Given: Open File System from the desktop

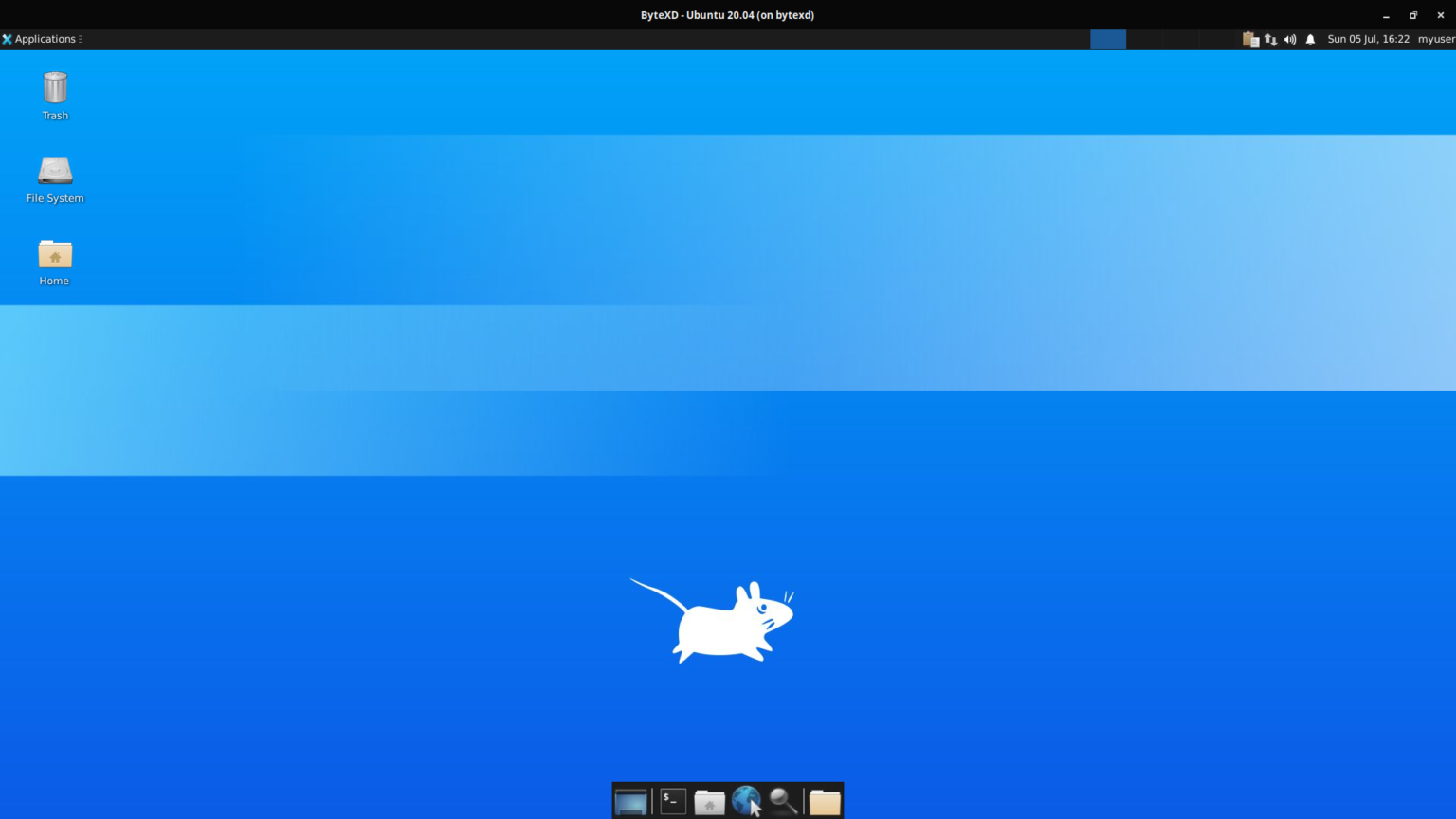Looking at the screenshot, I should [54, 175].
